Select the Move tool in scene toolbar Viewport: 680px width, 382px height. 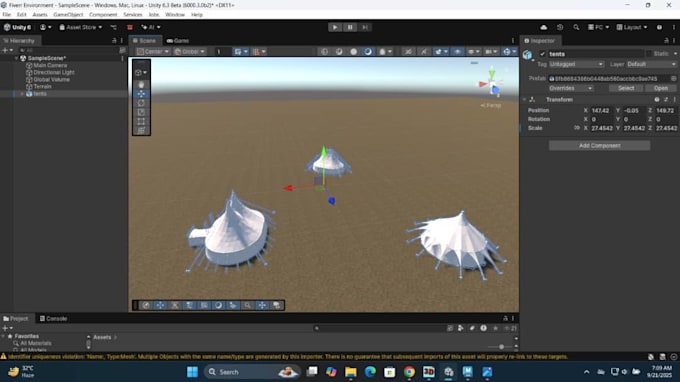pyautogui.click(x=141, y=94)
